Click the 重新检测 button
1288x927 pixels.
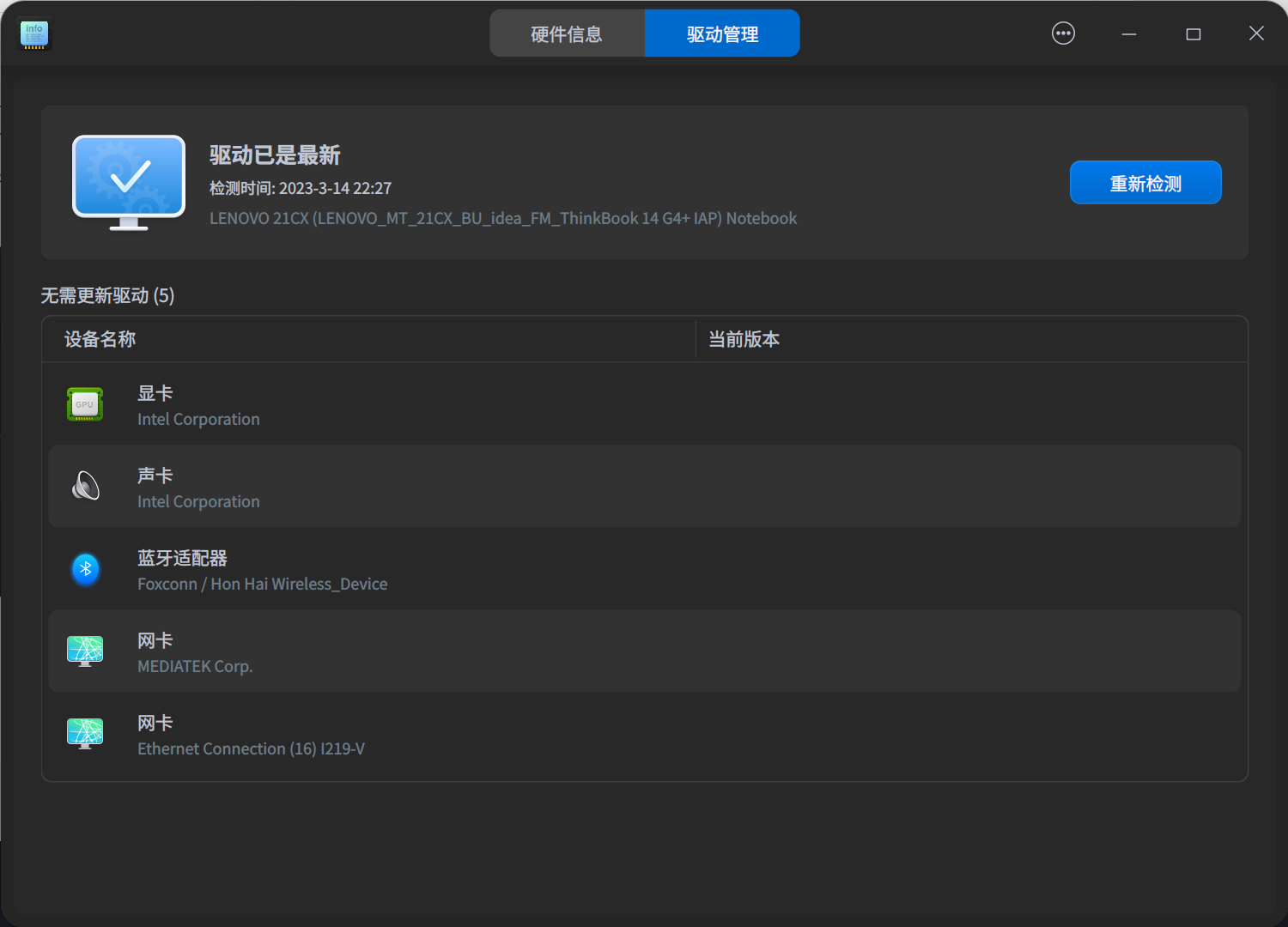[x=1145, y=183]
